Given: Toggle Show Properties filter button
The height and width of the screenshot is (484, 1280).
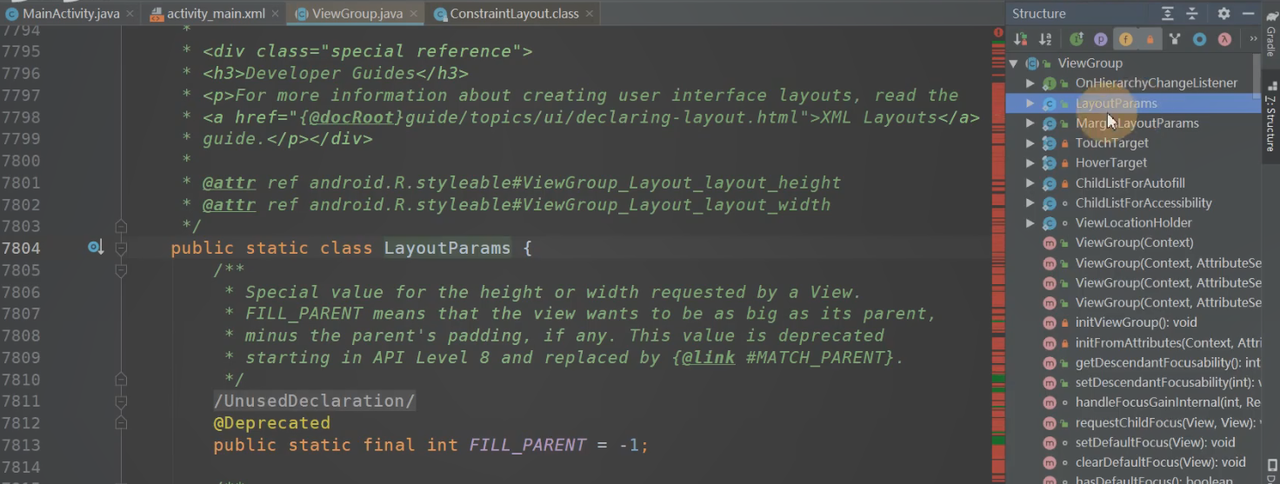Looking at the screenshot, I should tap(1100, 39).
